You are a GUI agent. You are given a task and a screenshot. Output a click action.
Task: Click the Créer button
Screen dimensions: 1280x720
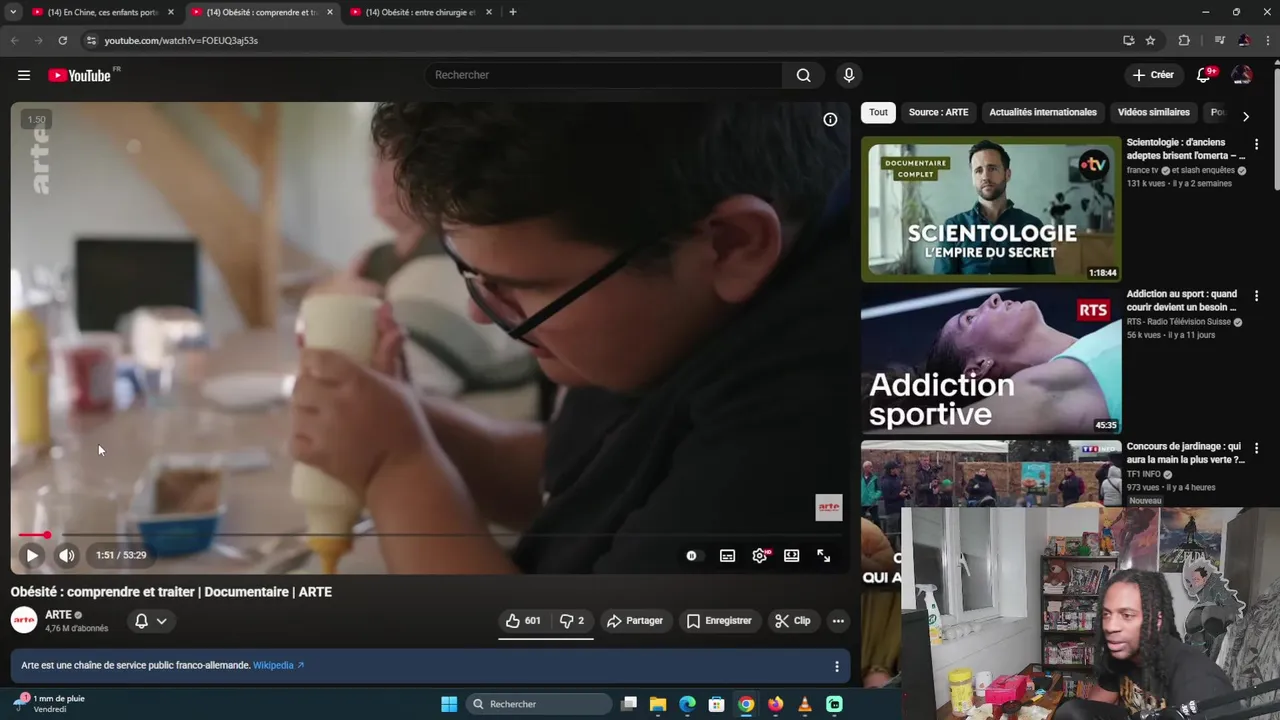click(1153, 75)
